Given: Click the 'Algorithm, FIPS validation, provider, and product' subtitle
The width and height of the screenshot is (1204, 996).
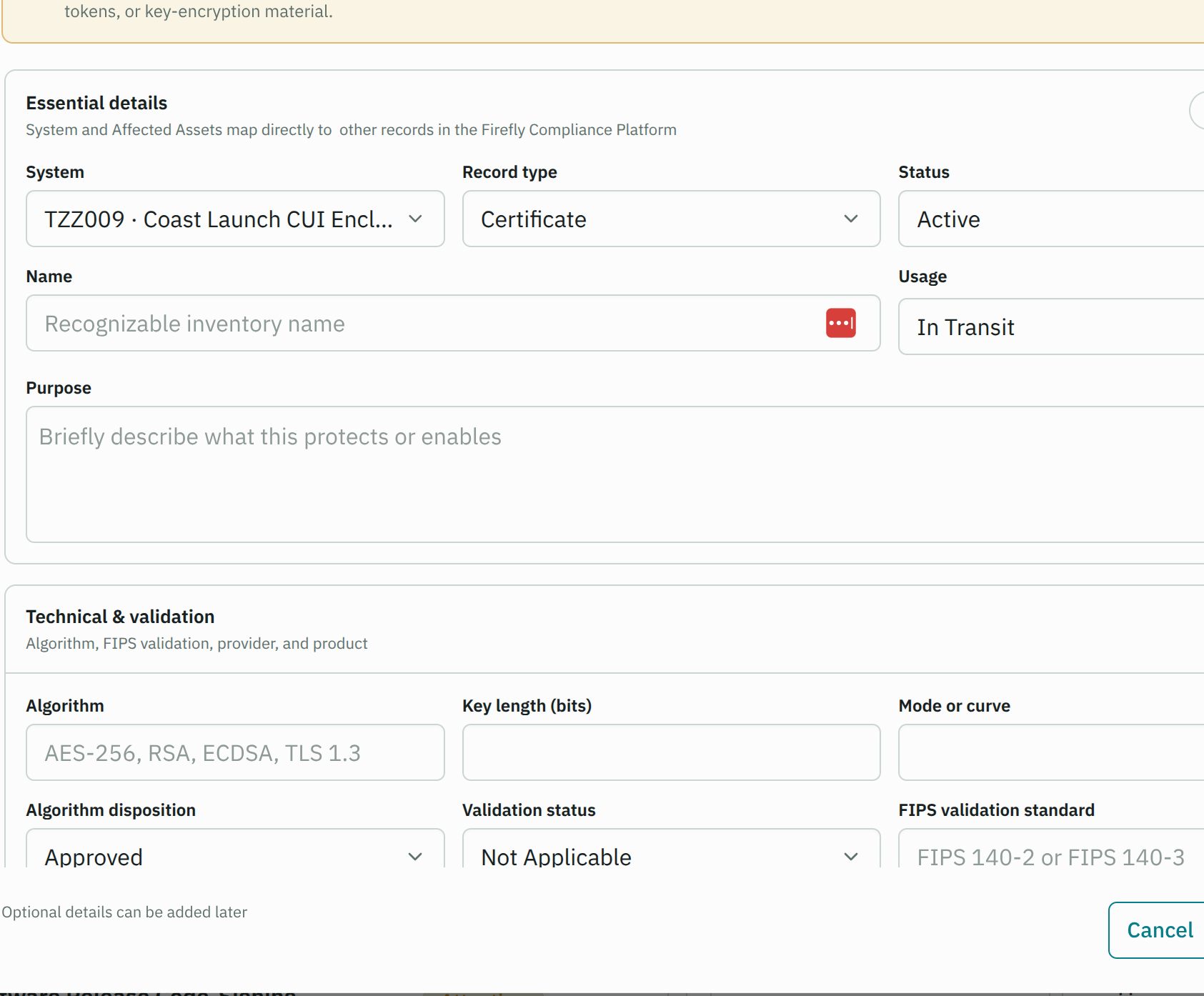Looking at the screenshot, I should click(x=196, y=644).
